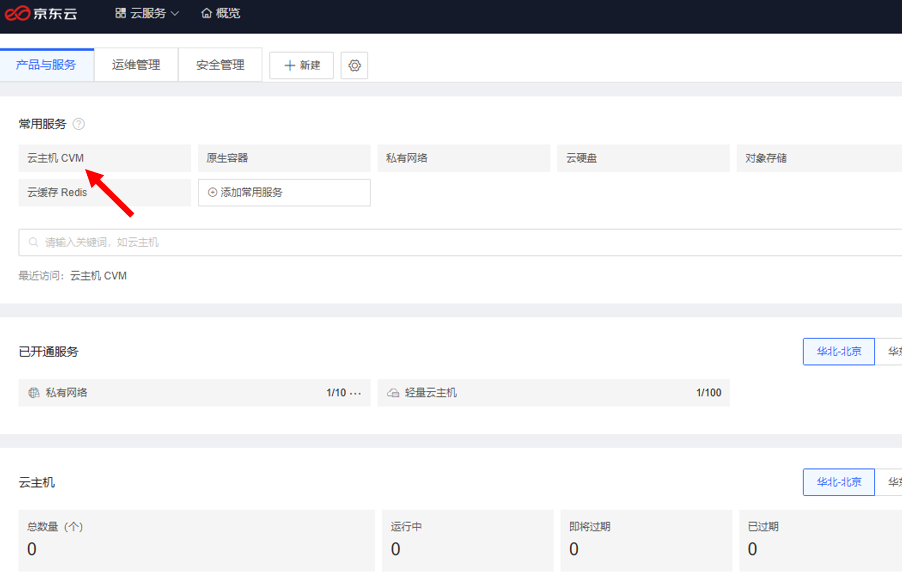Click the search magnifier icon
This screenshot has height=587, width=902.
pos(33,242)
